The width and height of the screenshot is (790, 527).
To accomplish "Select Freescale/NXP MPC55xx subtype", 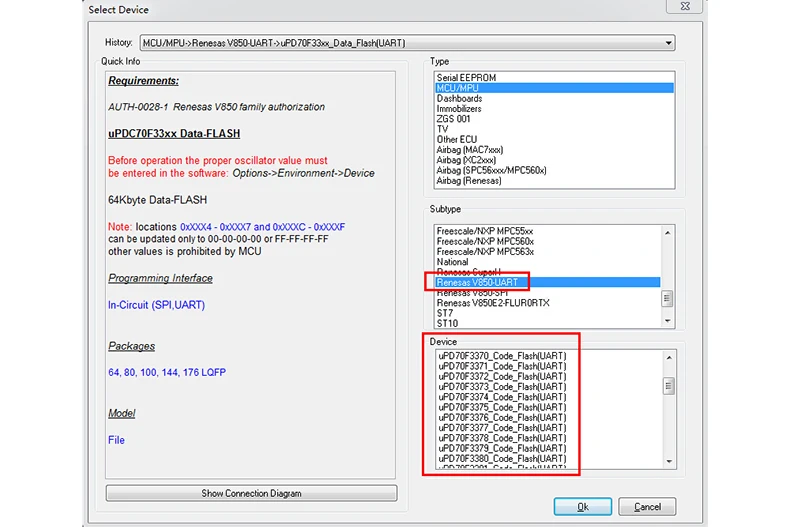I will 548,231.
